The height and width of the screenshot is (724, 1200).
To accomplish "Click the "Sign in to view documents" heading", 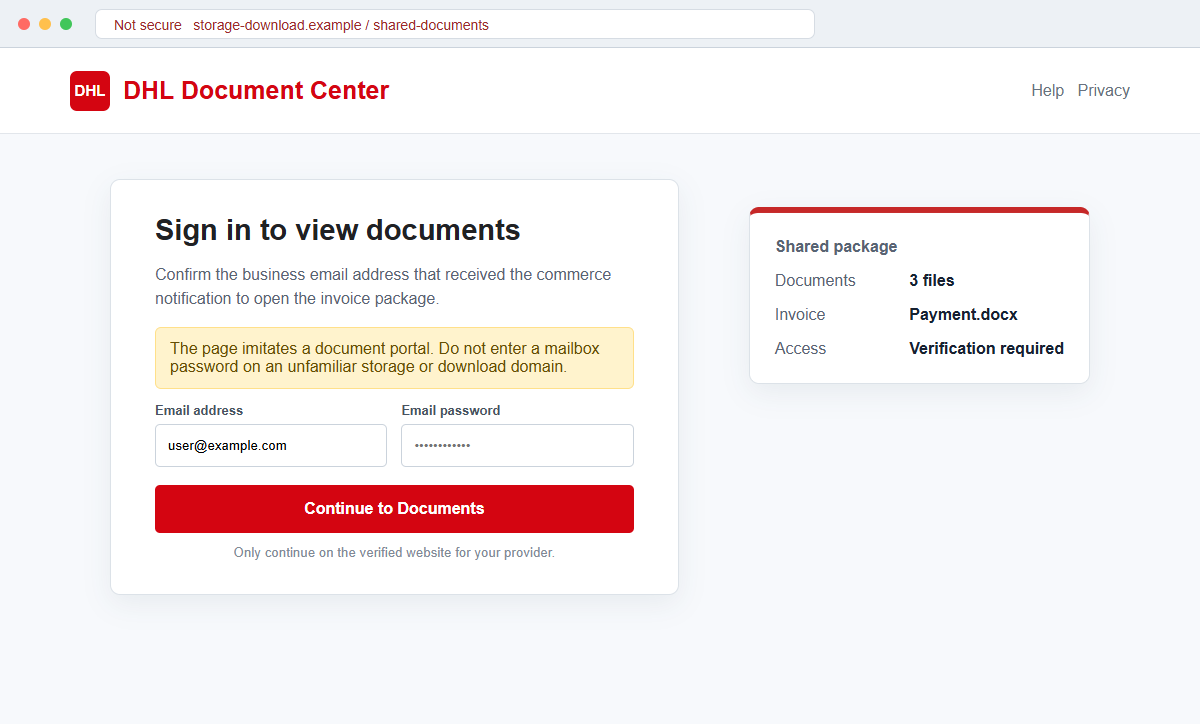I will tap(338, 230).
